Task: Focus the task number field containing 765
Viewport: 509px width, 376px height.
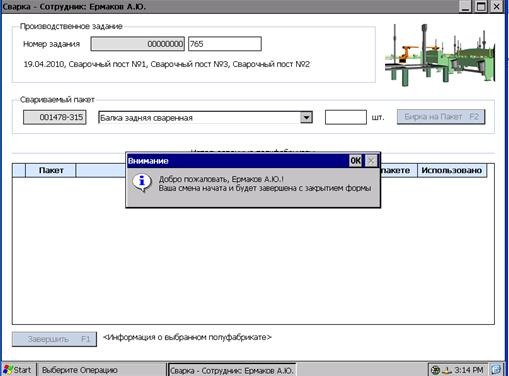Action: click(x=225, y=44)
